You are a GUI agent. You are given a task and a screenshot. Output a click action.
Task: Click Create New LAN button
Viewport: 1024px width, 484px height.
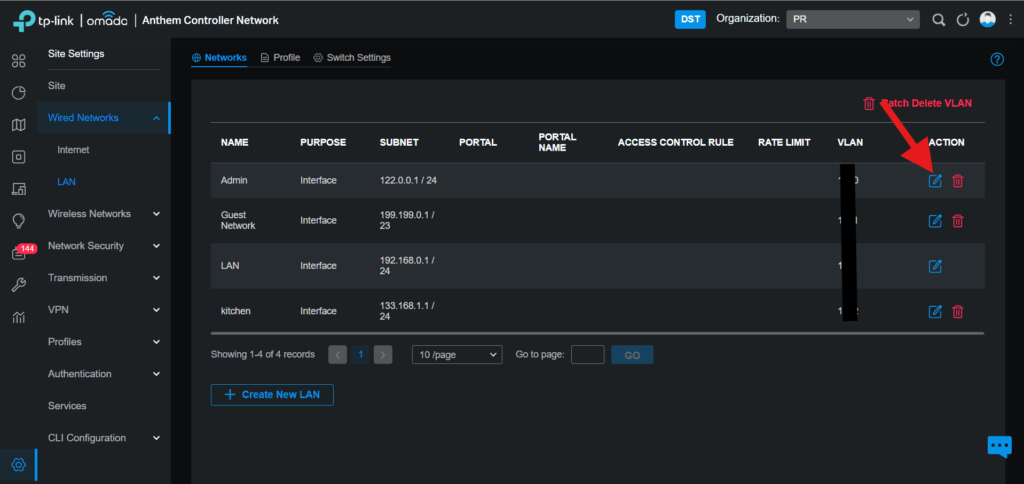click(271, 395)
